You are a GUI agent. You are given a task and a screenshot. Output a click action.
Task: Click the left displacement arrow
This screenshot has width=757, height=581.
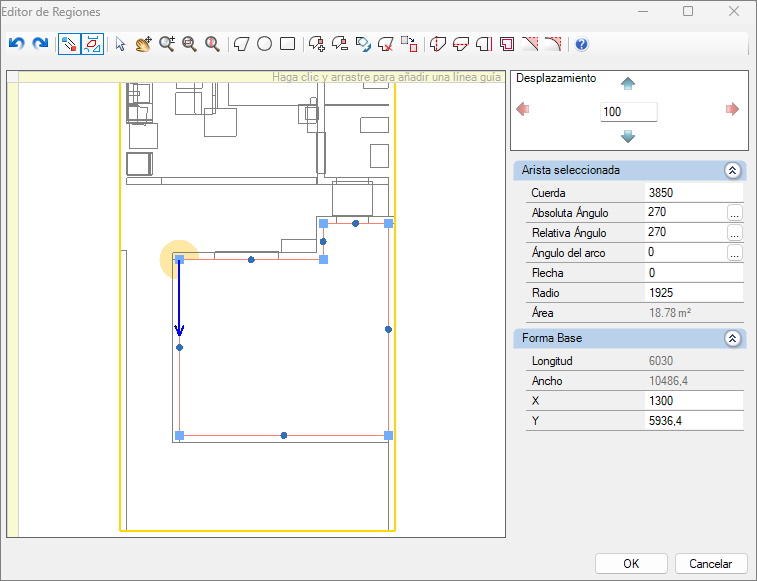pos(522,109)
